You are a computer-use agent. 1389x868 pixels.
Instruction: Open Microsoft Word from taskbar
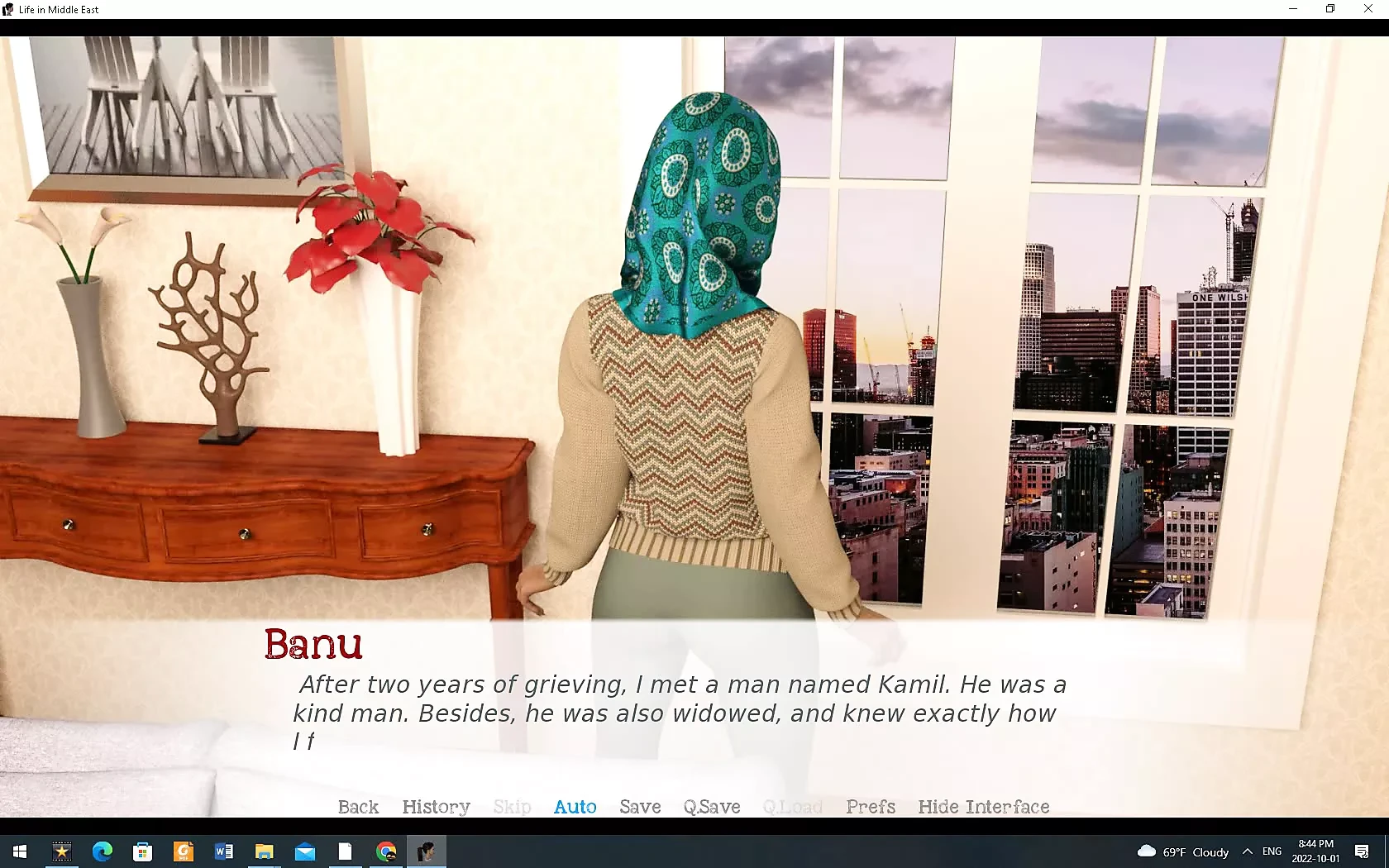click(x=223, y=851)
